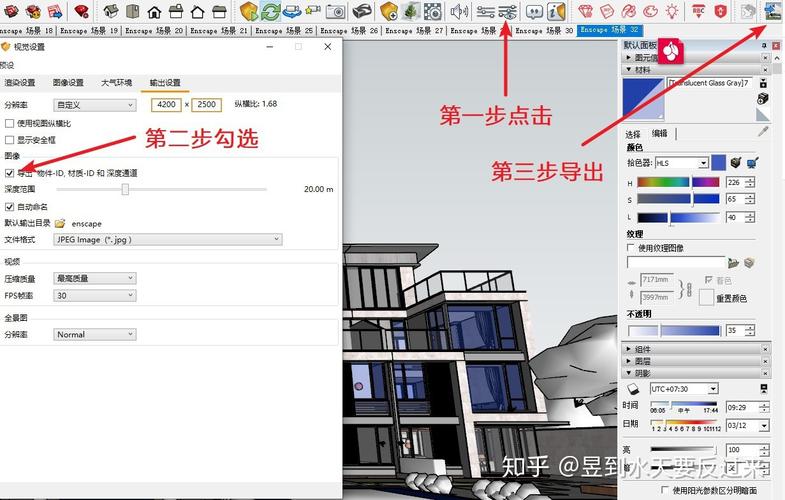Switch to the 选择 materials tab
Screen dimensions: 785x500
tap(633, 134)
